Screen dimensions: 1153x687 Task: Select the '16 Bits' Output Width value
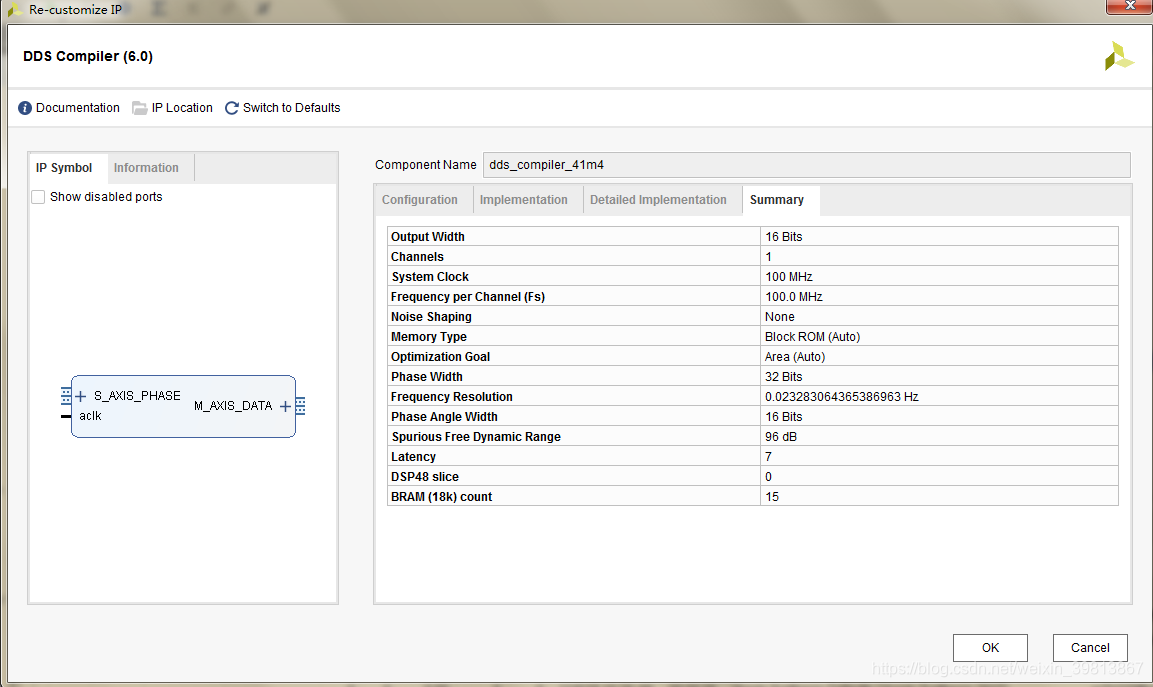pyautogui.click(x=784, y=237)
